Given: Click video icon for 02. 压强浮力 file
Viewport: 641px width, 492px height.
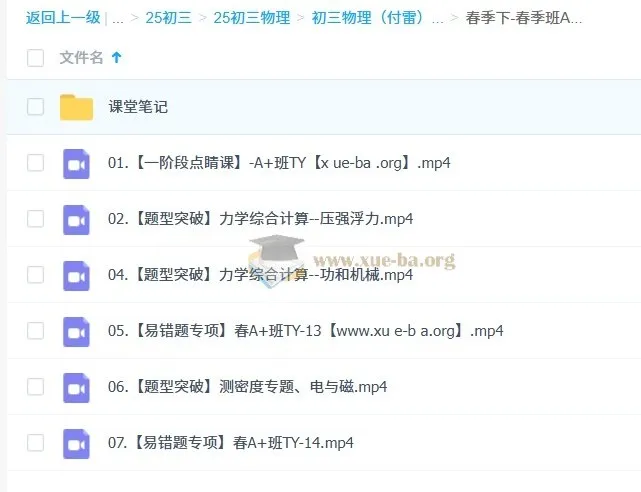Looking at the screenshot, I should click(x=76, y=219).
